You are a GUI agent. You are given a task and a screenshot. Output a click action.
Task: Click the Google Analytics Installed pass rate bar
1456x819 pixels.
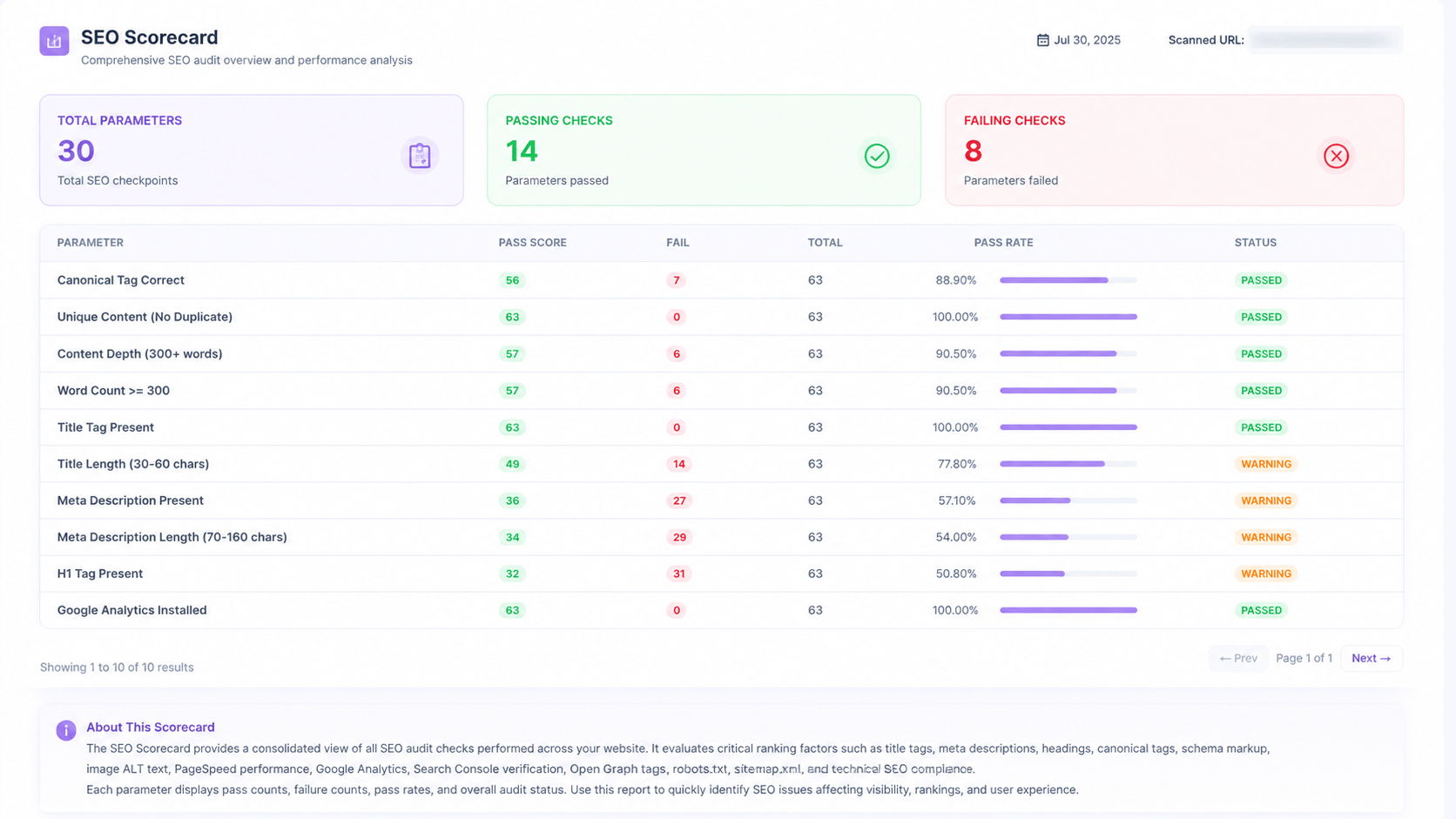(x=1068, y=610)
